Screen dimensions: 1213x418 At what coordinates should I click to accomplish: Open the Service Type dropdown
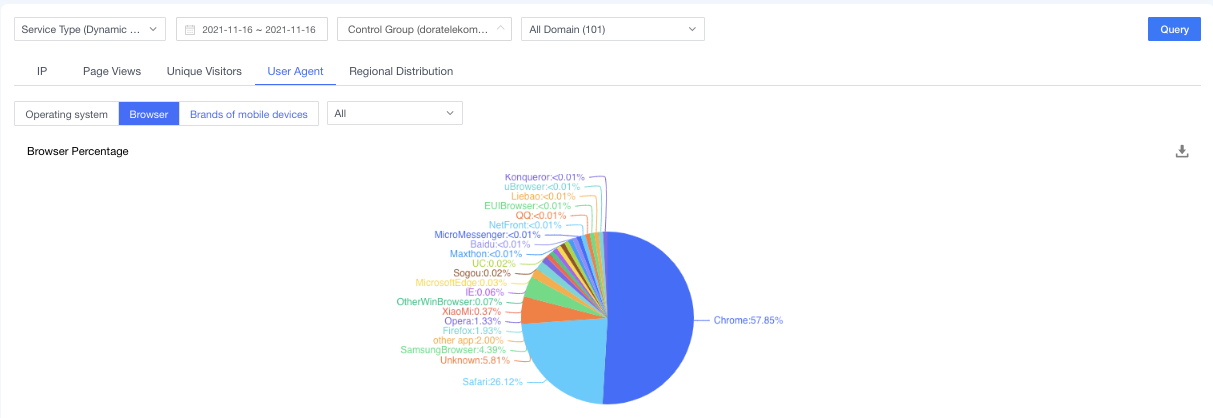89,30
